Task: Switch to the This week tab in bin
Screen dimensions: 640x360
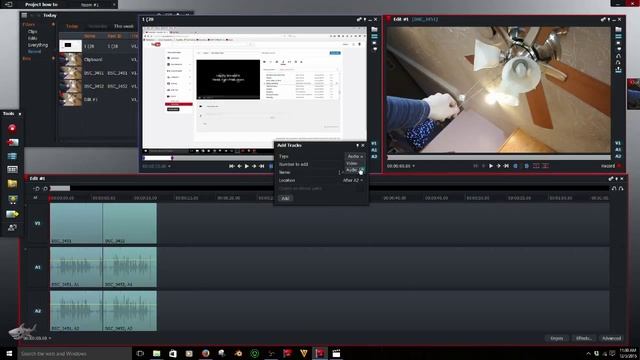Action: [124, 26]
